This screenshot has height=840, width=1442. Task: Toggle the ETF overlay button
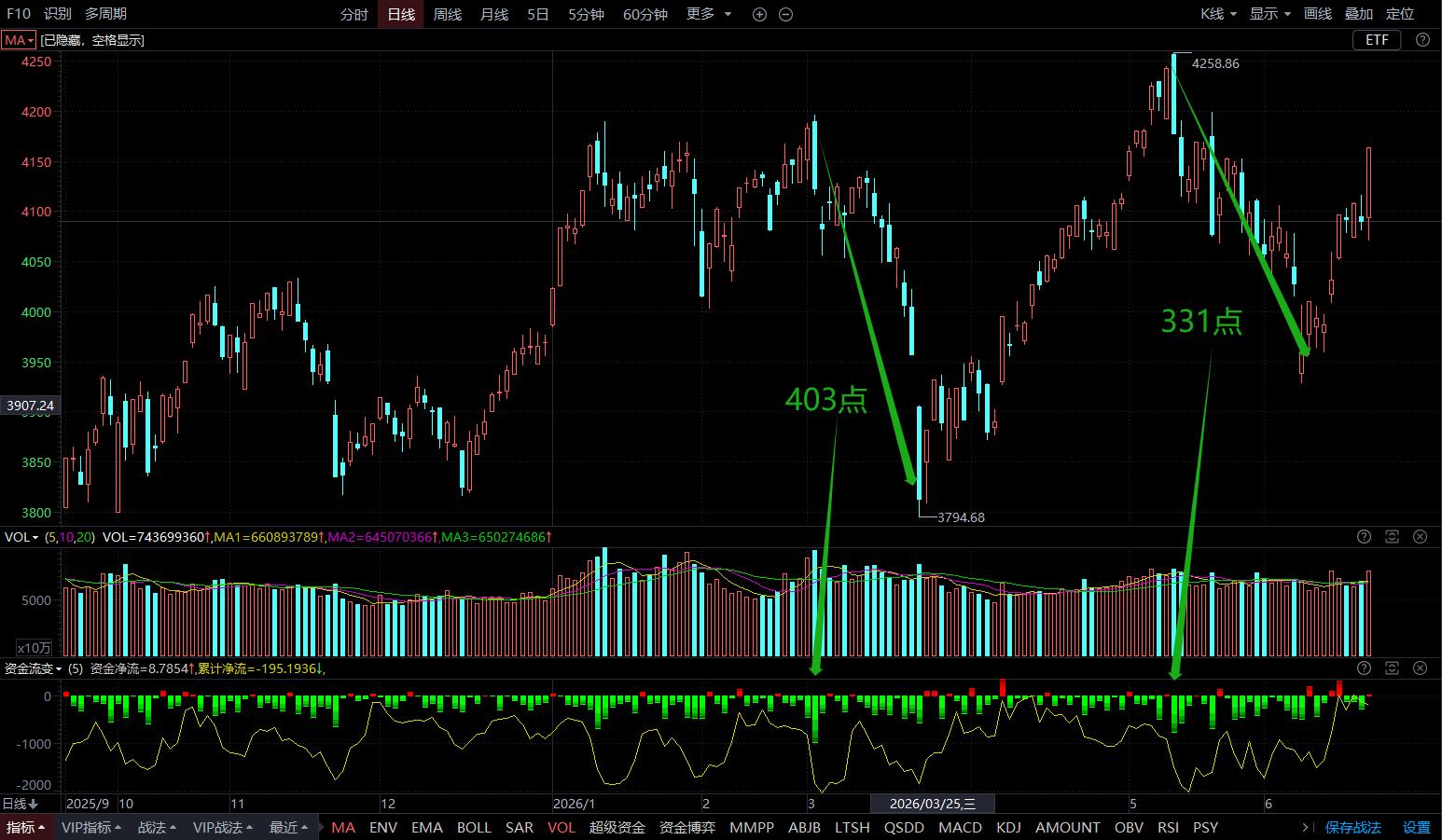[1377, 39]
